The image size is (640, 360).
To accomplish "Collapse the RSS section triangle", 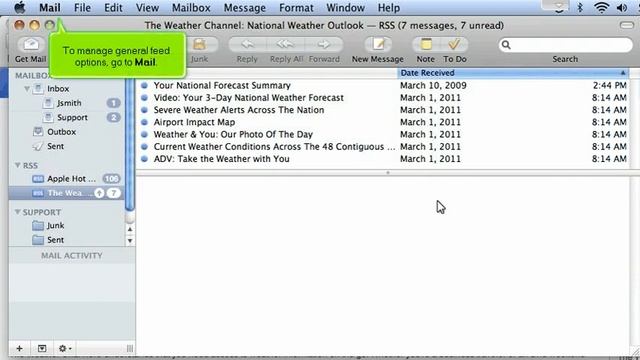I will coord(18,165).
